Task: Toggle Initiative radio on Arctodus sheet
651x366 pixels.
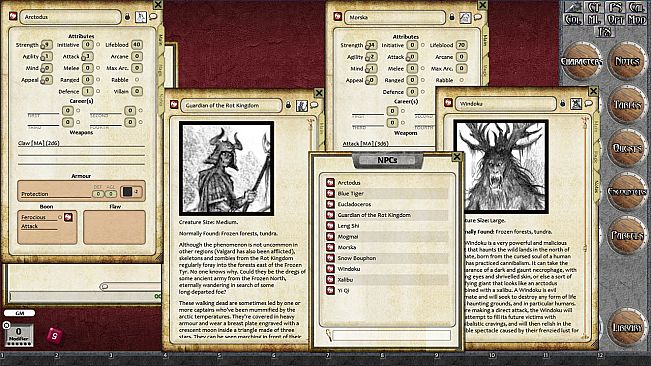Action: (x=98, y=44)
